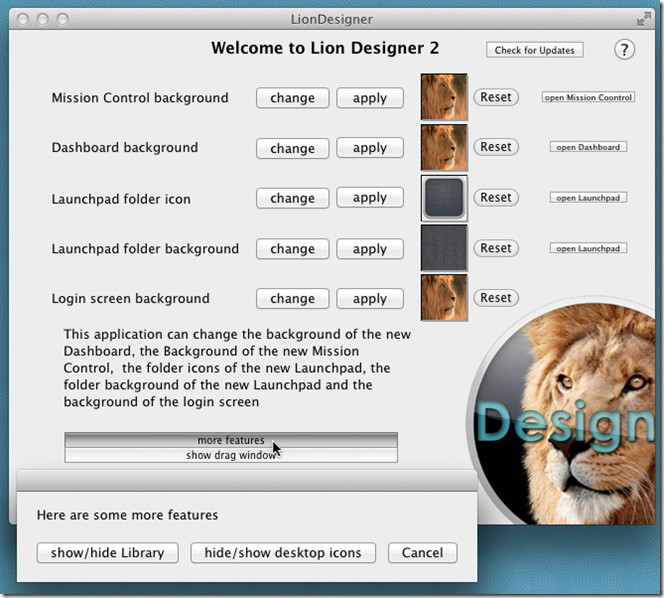Click the window close button
The image size is (664, 598).
pos(23,19)
